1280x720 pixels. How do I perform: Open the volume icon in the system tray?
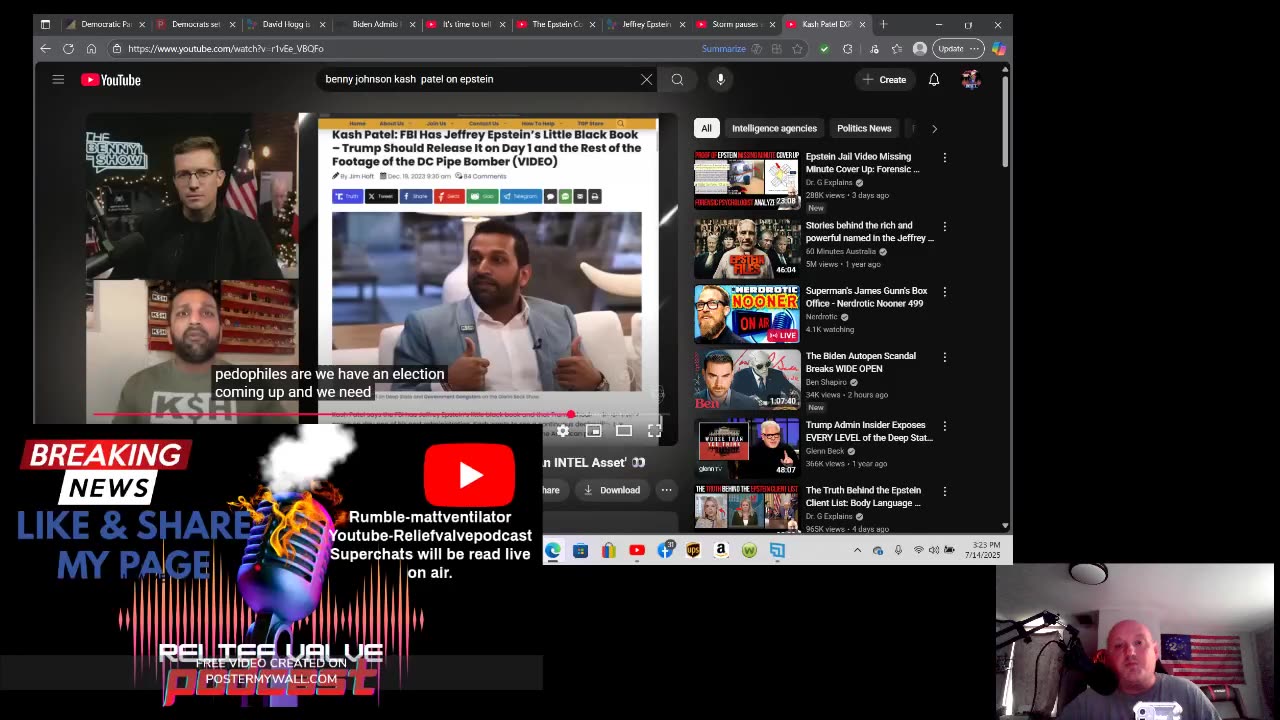click(933, 550)
